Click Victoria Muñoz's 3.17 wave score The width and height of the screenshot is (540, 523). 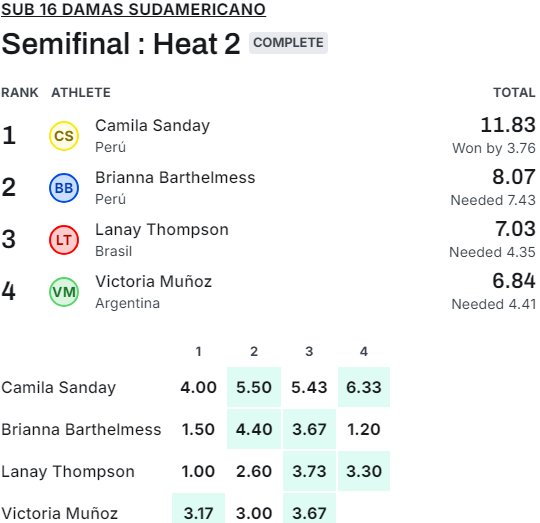[x=198, y=510]
